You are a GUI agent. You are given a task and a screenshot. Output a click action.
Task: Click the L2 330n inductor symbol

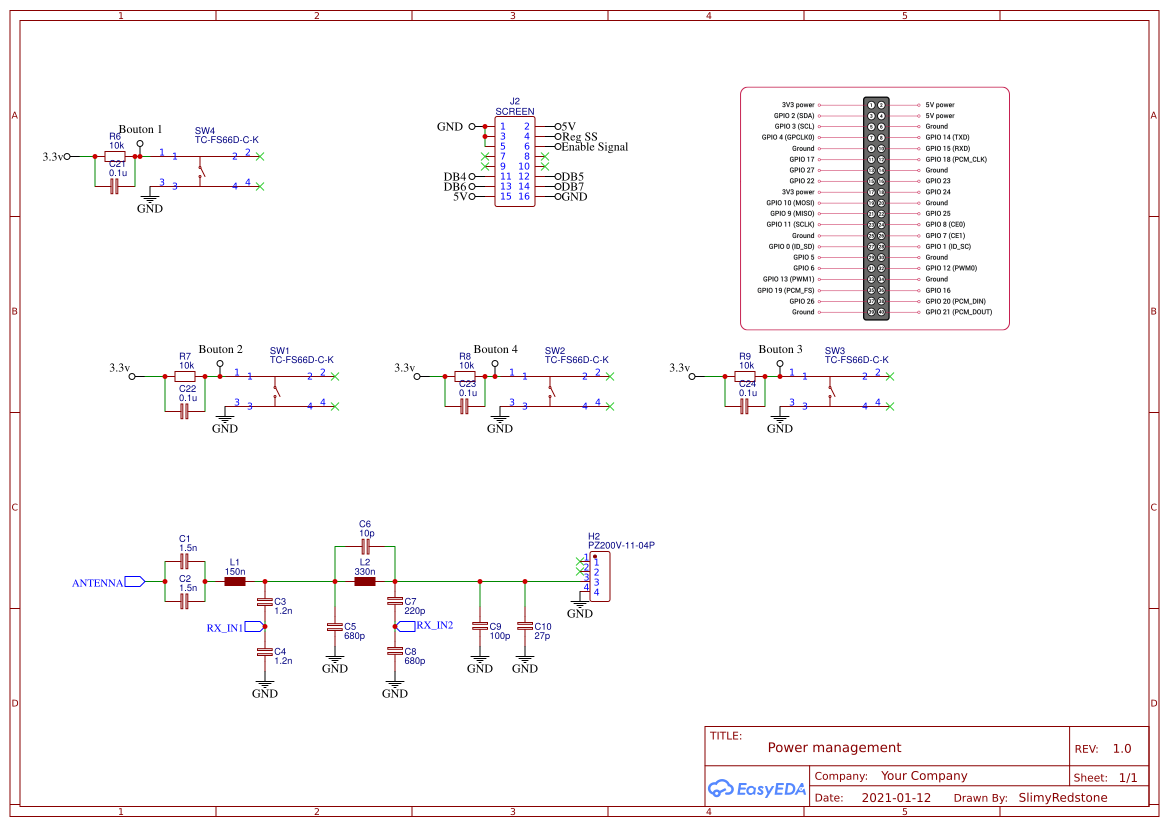365,580
